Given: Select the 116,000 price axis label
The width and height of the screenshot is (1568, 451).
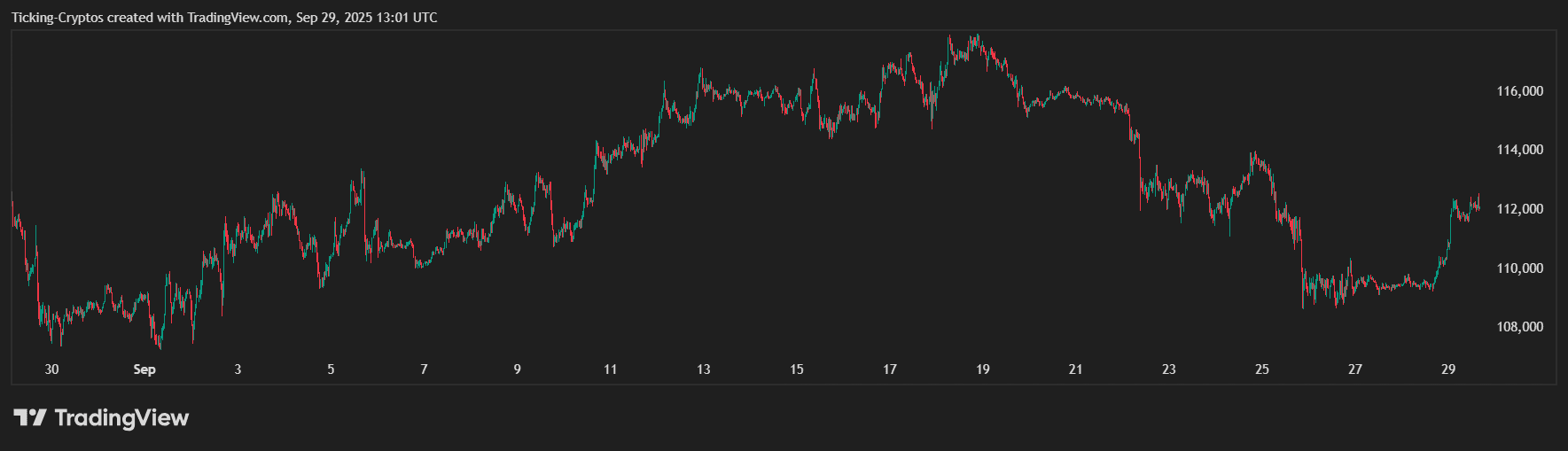Looking at the screenshot, I should point(1519,91).
